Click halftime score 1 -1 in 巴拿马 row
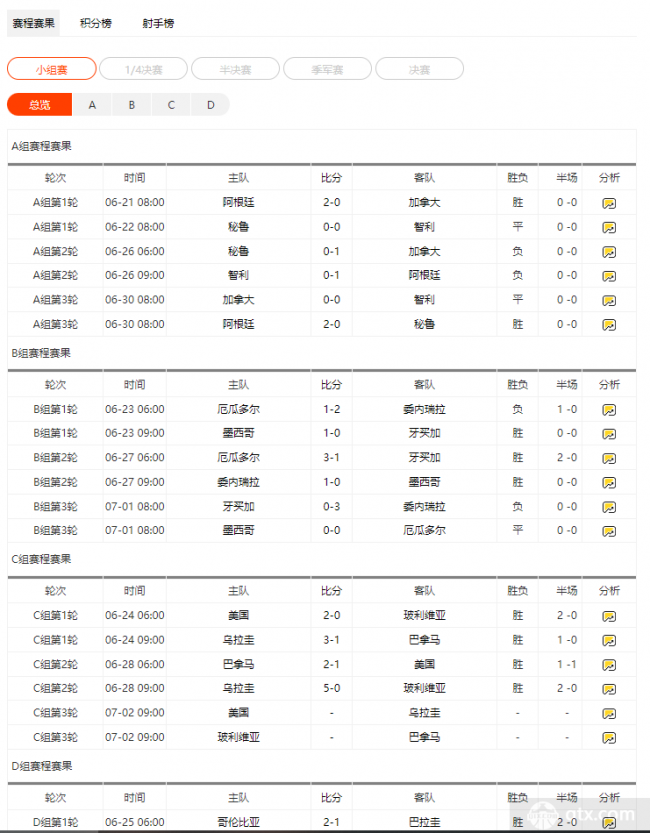Viewport: 650px width, 833px height. click(567, 664)
